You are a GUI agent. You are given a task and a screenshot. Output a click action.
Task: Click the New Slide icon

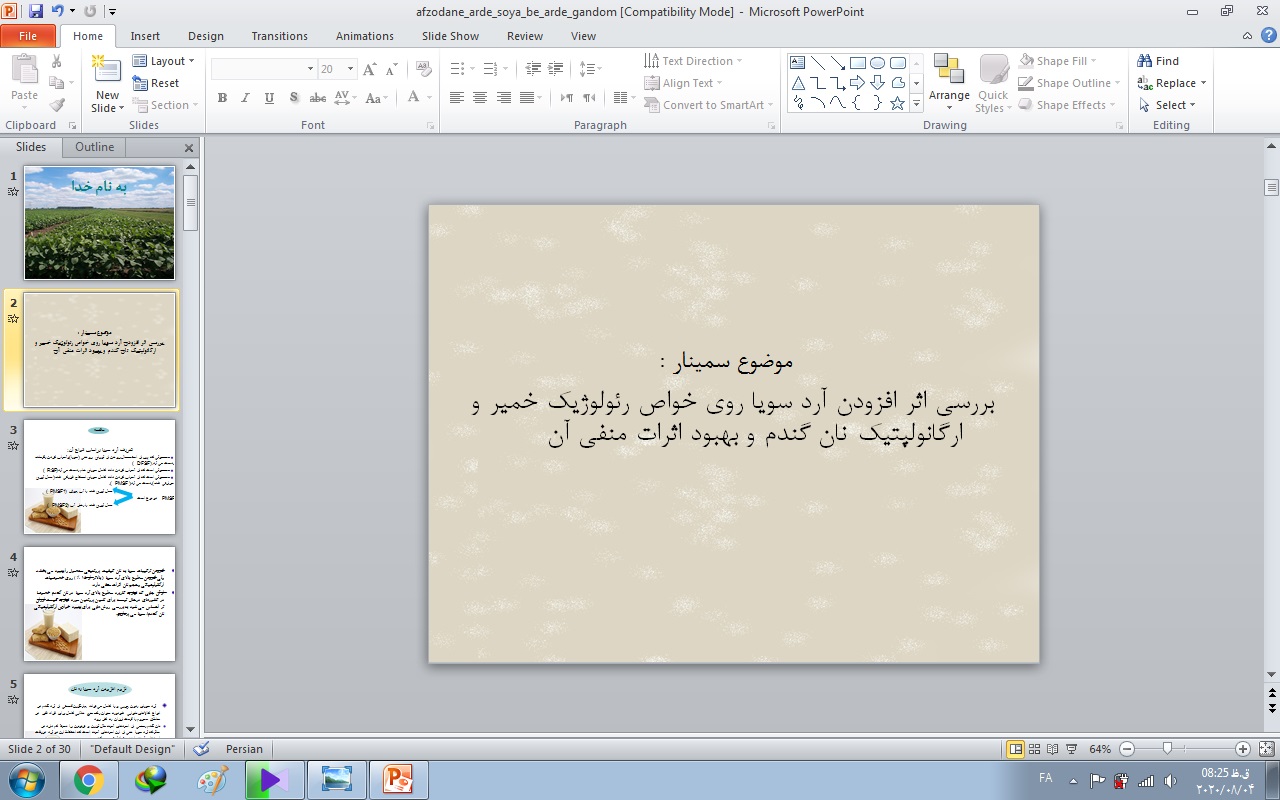(x=106, y=75)
